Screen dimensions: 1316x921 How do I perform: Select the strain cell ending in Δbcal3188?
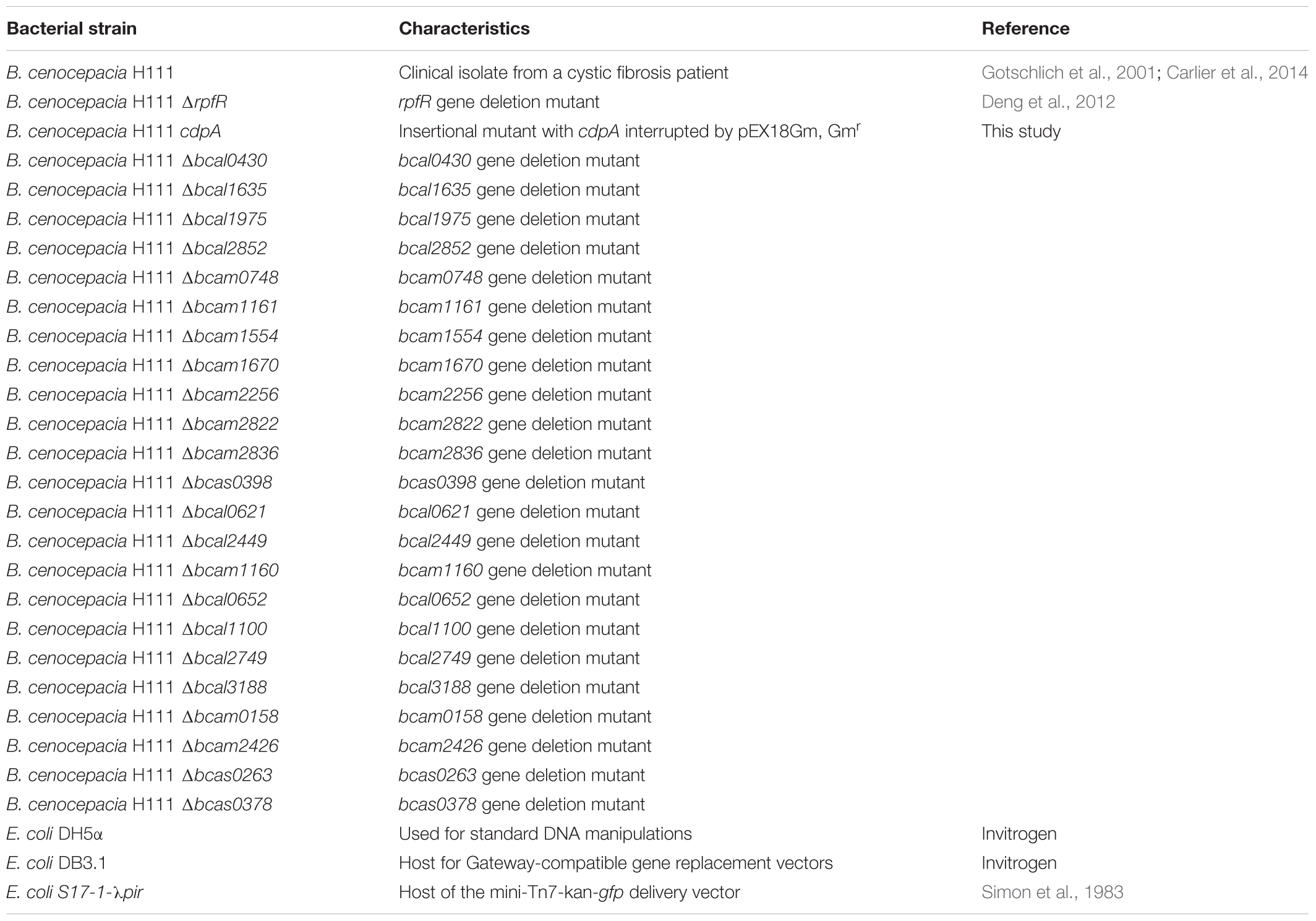[137, 687]
